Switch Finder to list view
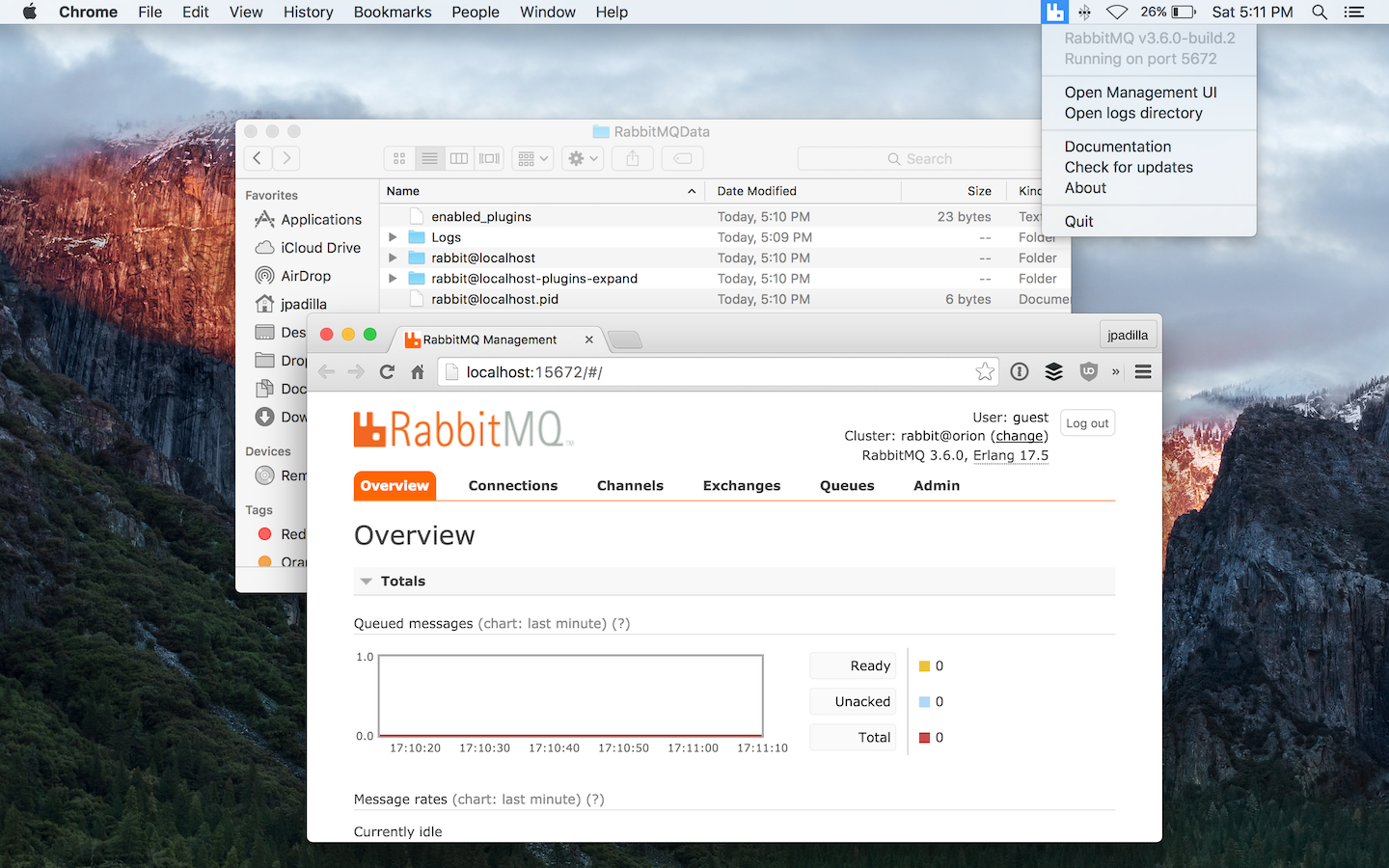 pyautogui.click(x=429, y=158)
